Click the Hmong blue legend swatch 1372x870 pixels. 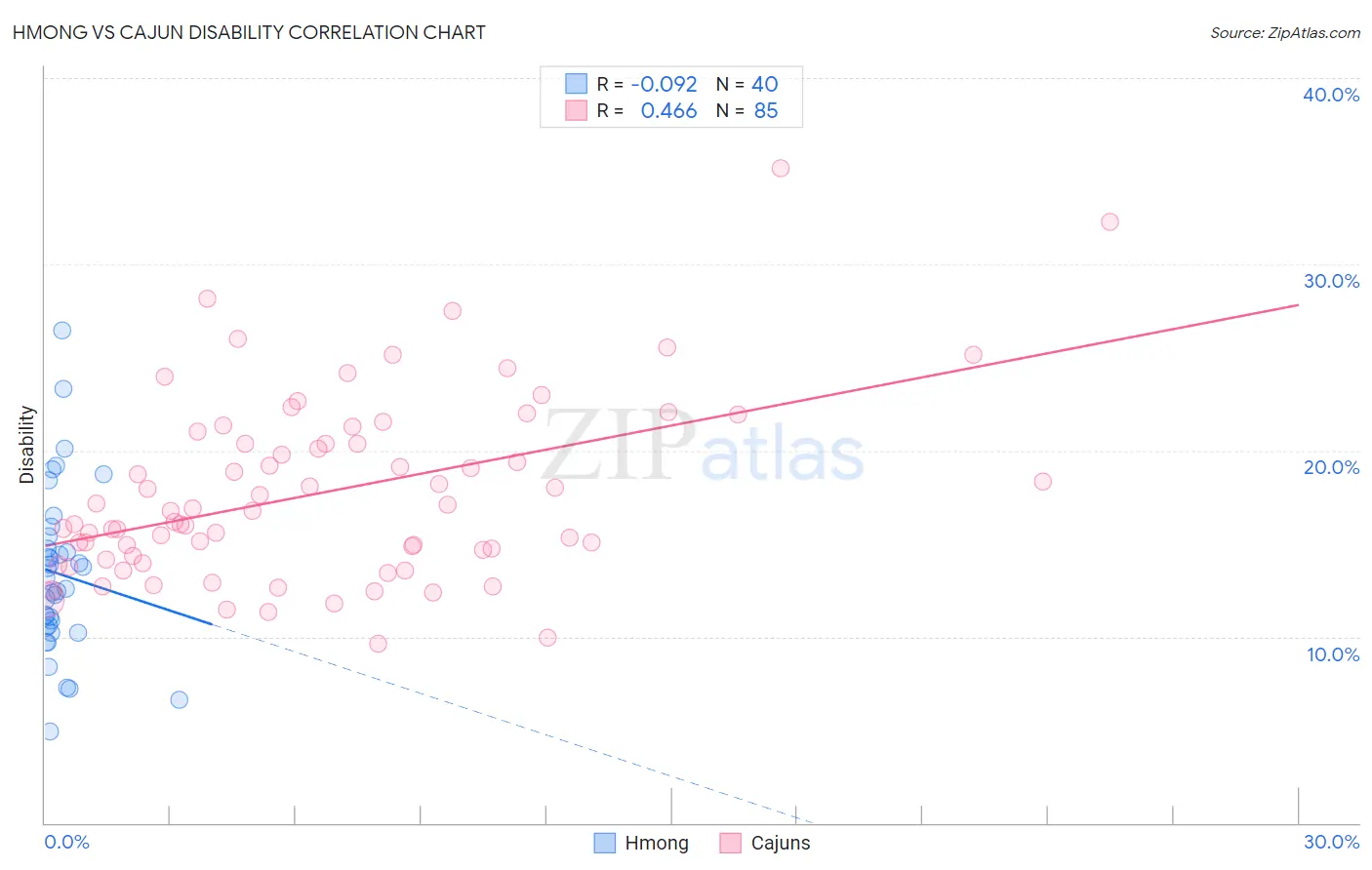pyautogui.click(x=605, y=843)
